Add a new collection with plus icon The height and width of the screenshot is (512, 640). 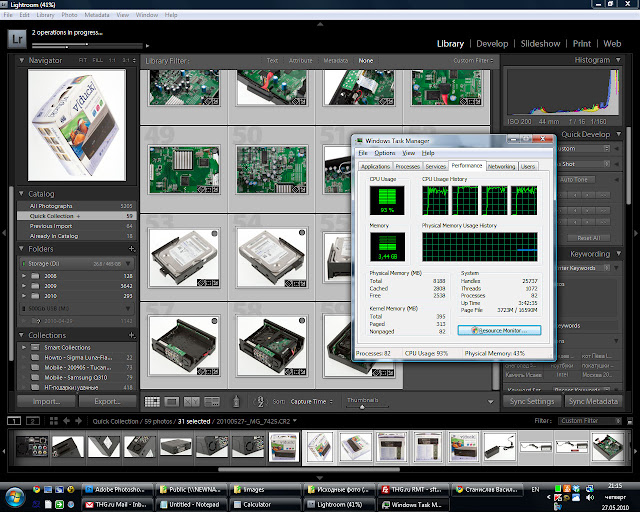[x=131, y=335]
